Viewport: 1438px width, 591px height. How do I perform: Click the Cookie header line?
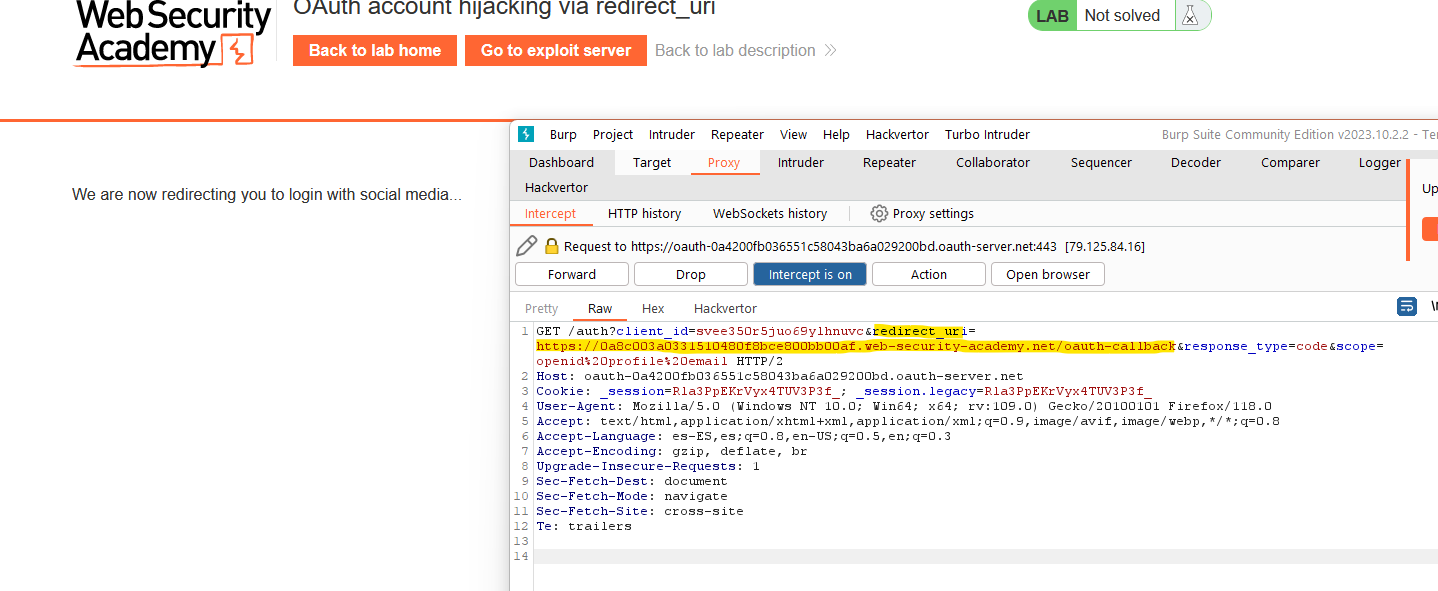[x=844, y=391]
